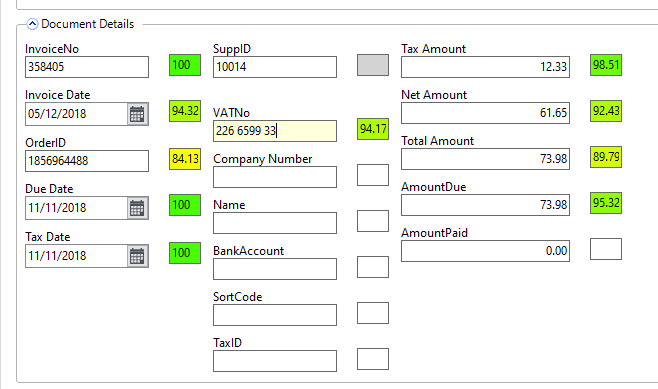The width and height of the screenshot is (658, 389).
Task: Click the Net Amount field 61.65
Action: point(486,113)
